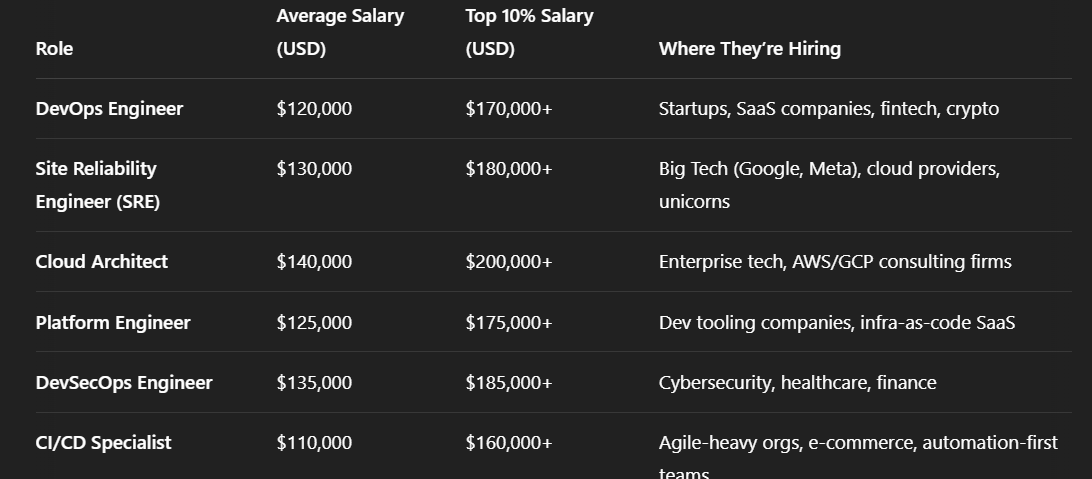1092x479 pixels.
Task: Select the $110,000 CI/CD average salary
Action: pyautogui.click(x=314, y=443)
